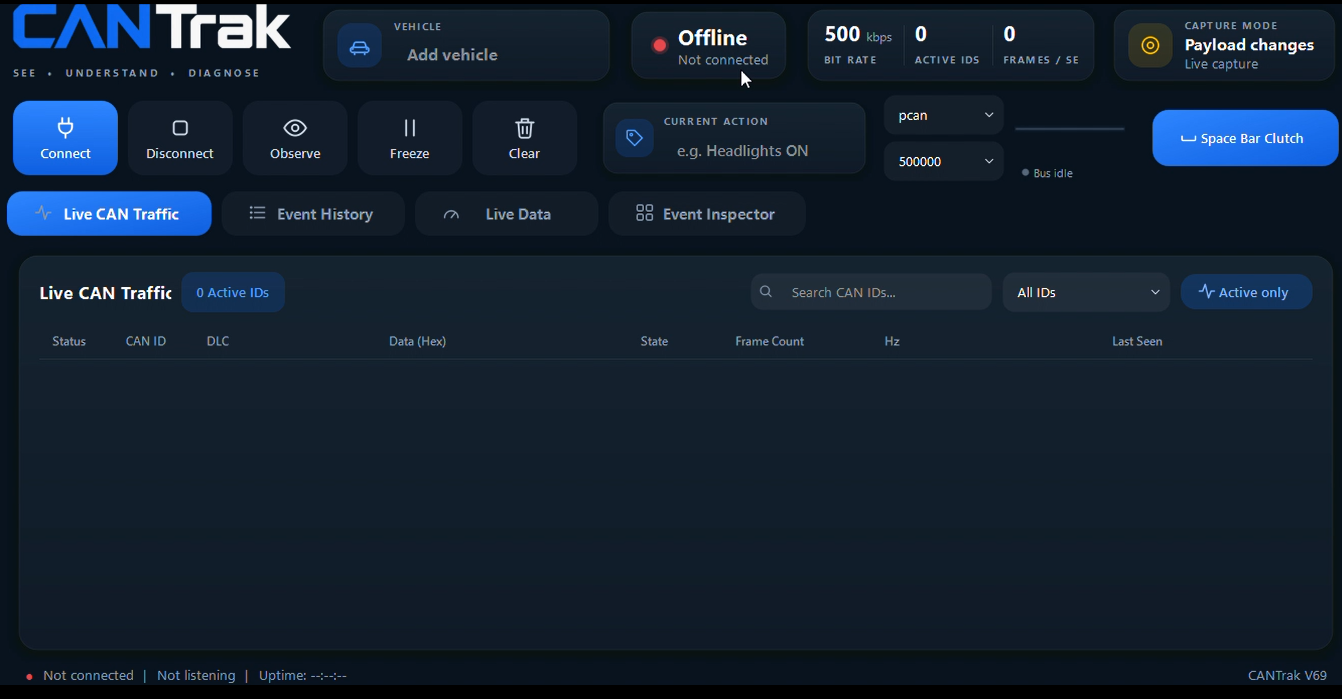Click the 0 Active IDs badge
1342x699 pixels.
[x=233, y=292]
